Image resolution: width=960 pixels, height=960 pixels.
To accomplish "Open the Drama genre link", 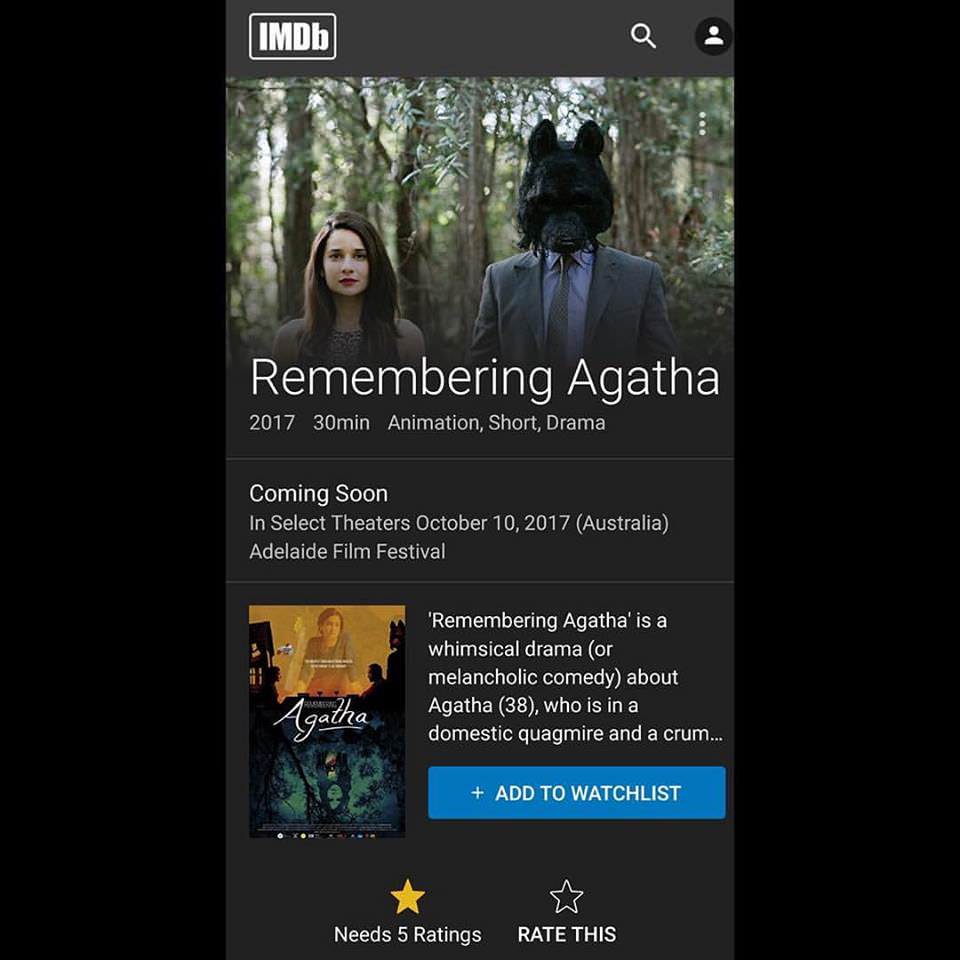I will 576,422.
